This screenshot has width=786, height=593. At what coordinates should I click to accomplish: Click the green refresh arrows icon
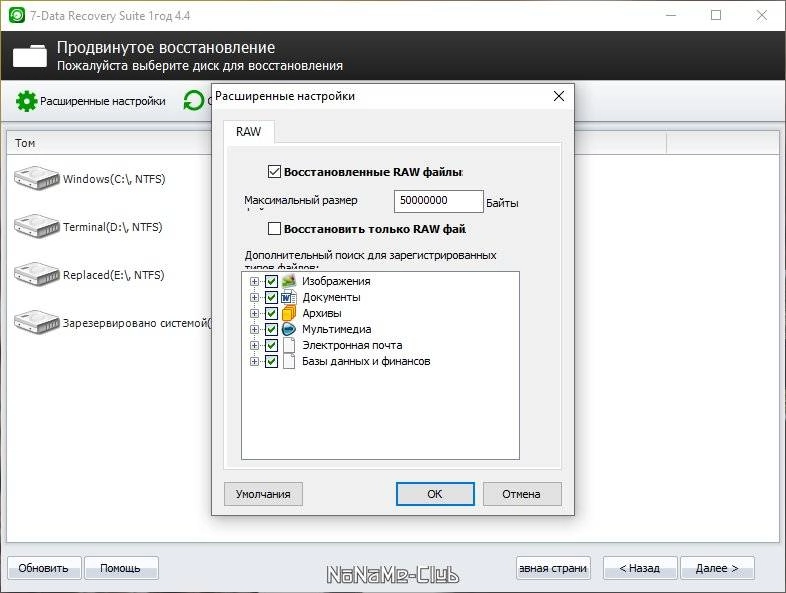[x=194, y=101]
